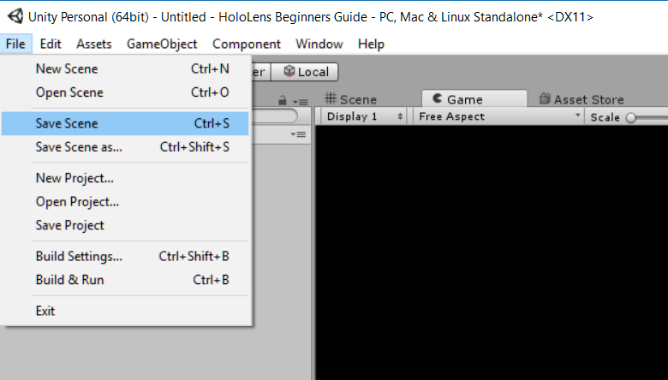
Task: Expand the Free Aspect dropdown
Action: point(498,116)
